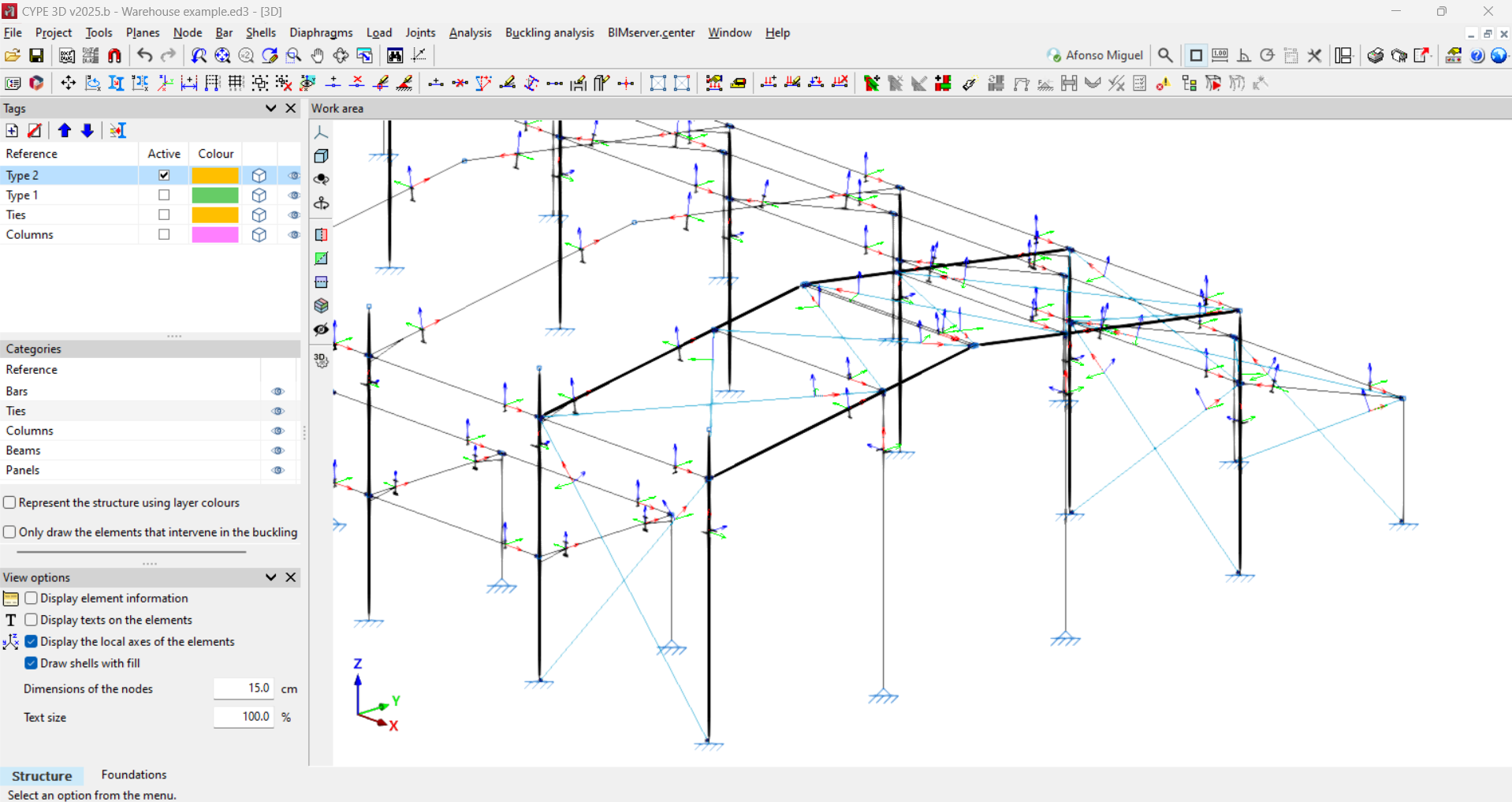Click the Print icon on the toolbar
The image size is (1512, 802).
(x=1375, y=55)
